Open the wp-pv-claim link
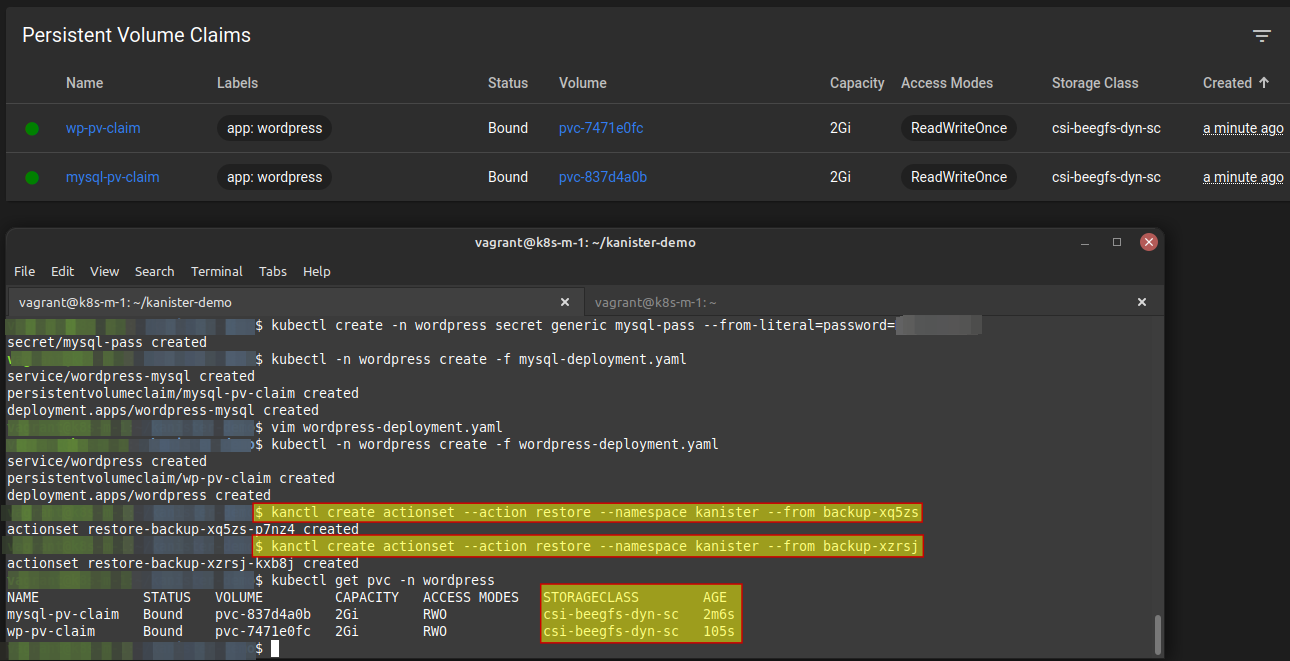 [x=103, y=128]
